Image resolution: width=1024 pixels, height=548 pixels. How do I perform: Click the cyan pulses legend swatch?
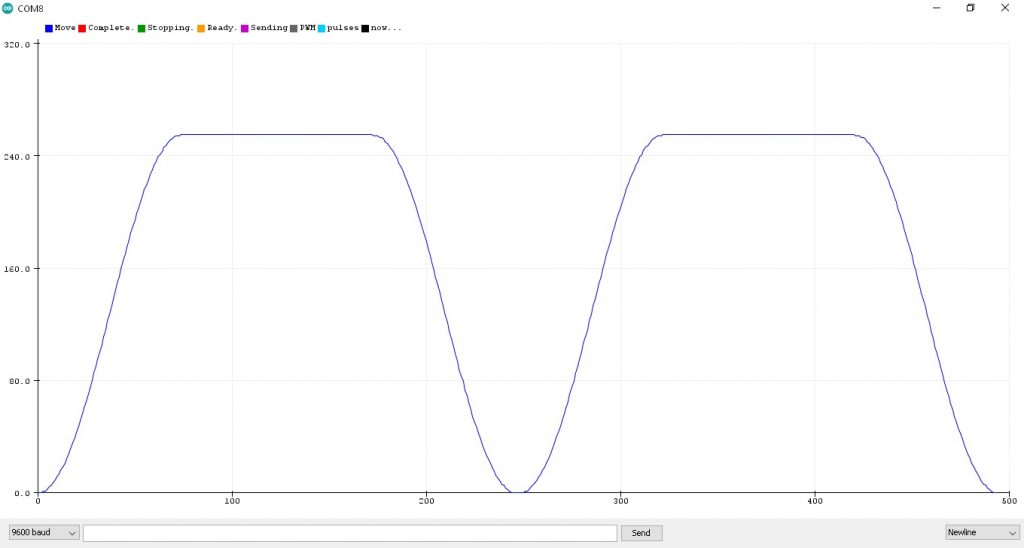tap(321, 28)
